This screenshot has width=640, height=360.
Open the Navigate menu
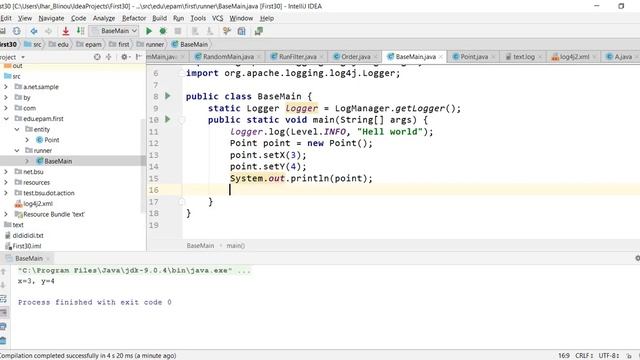click(x=51, y=18)
